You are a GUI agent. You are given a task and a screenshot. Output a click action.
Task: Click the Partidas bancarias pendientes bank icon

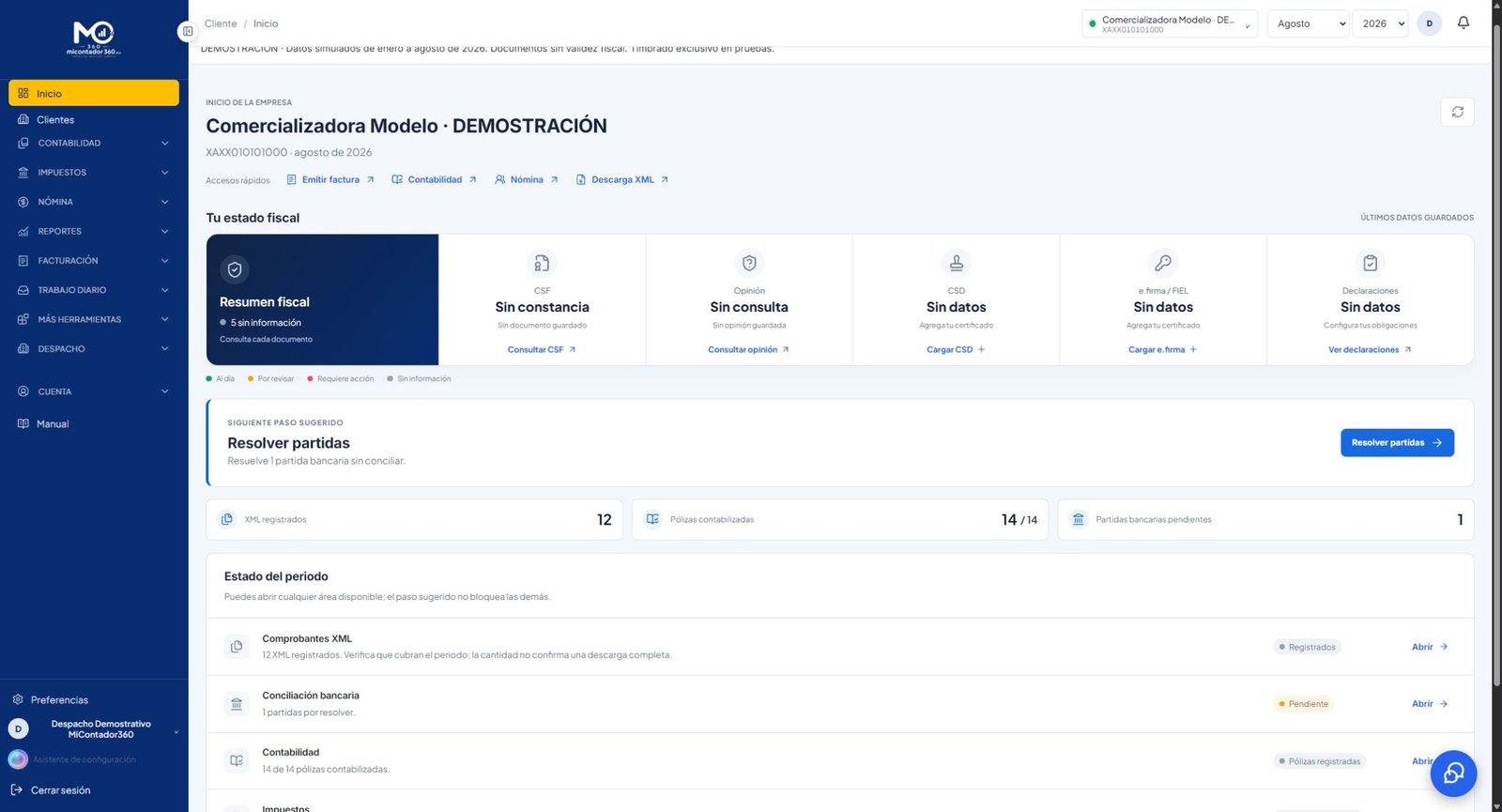[x=1079, y=519]
